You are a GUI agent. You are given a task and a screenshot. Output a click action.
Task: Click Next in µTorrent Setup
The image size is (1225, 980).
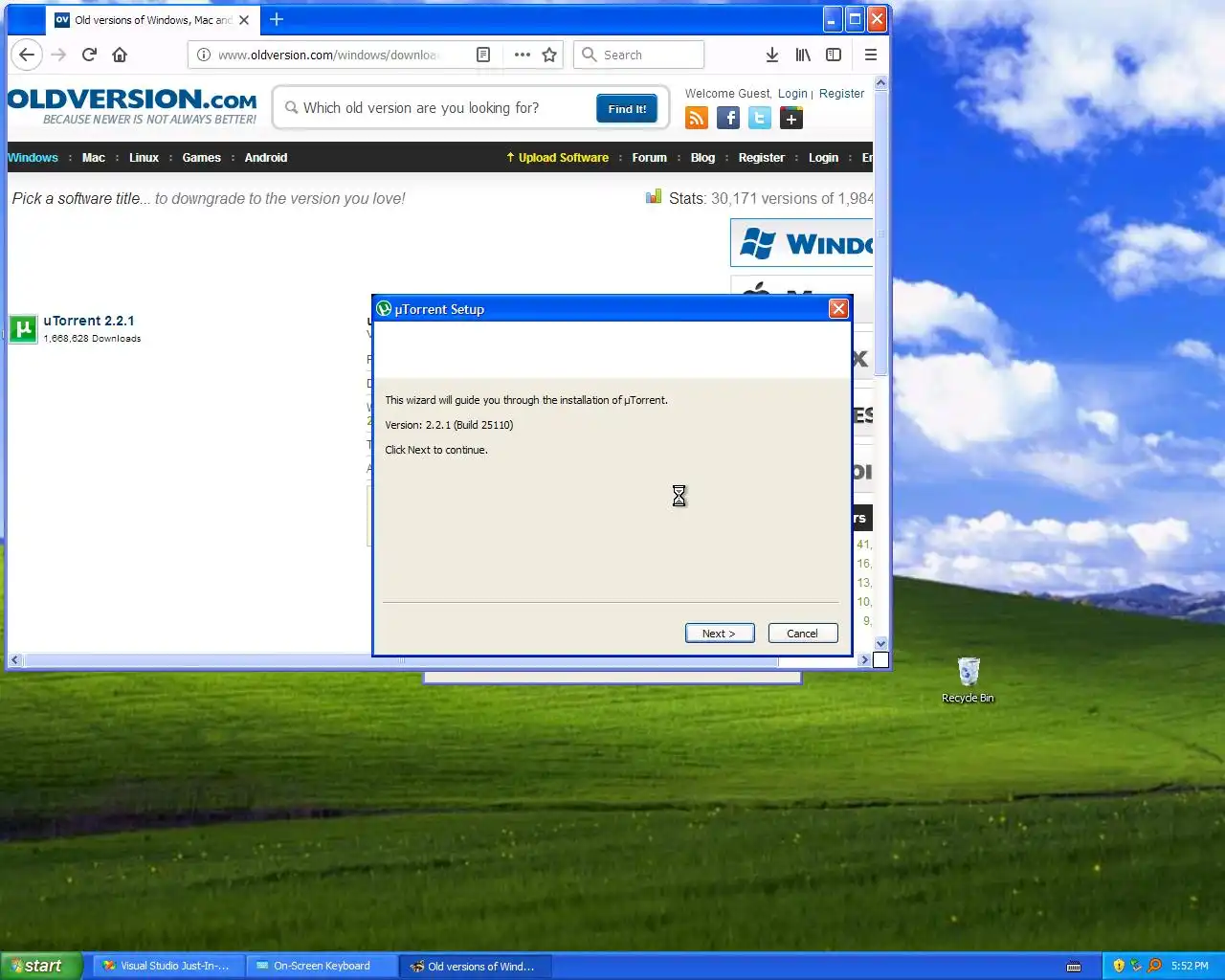click(x=720, y=634)
